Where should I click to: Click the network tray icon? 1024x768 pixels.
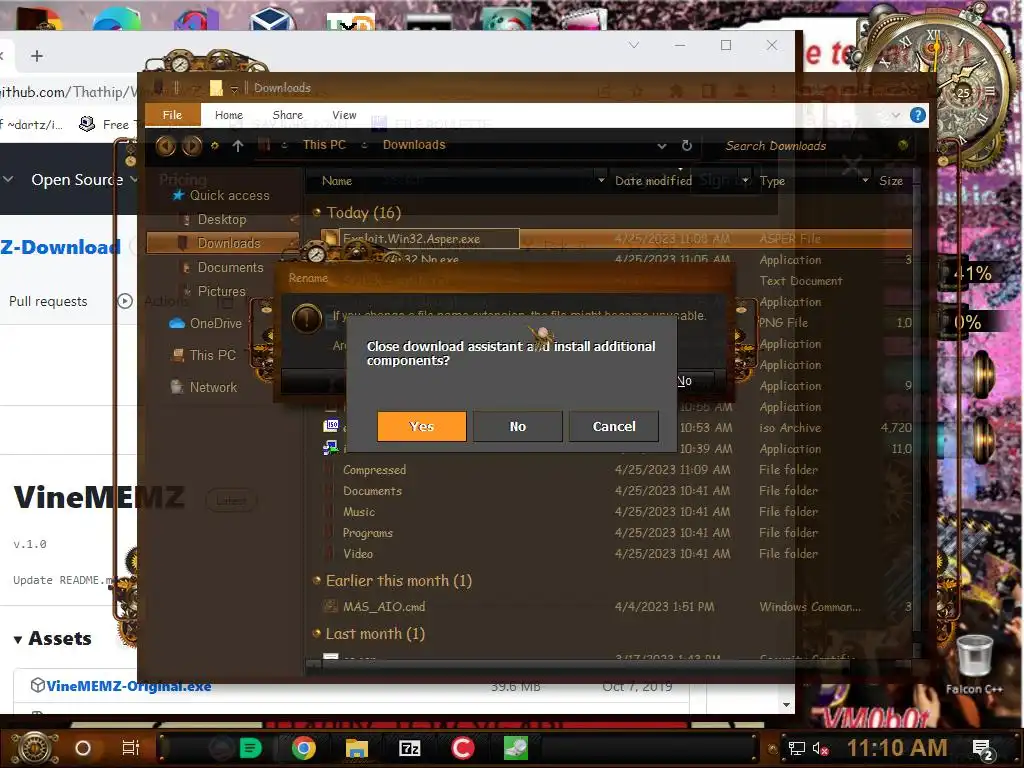tap(796, 748)
